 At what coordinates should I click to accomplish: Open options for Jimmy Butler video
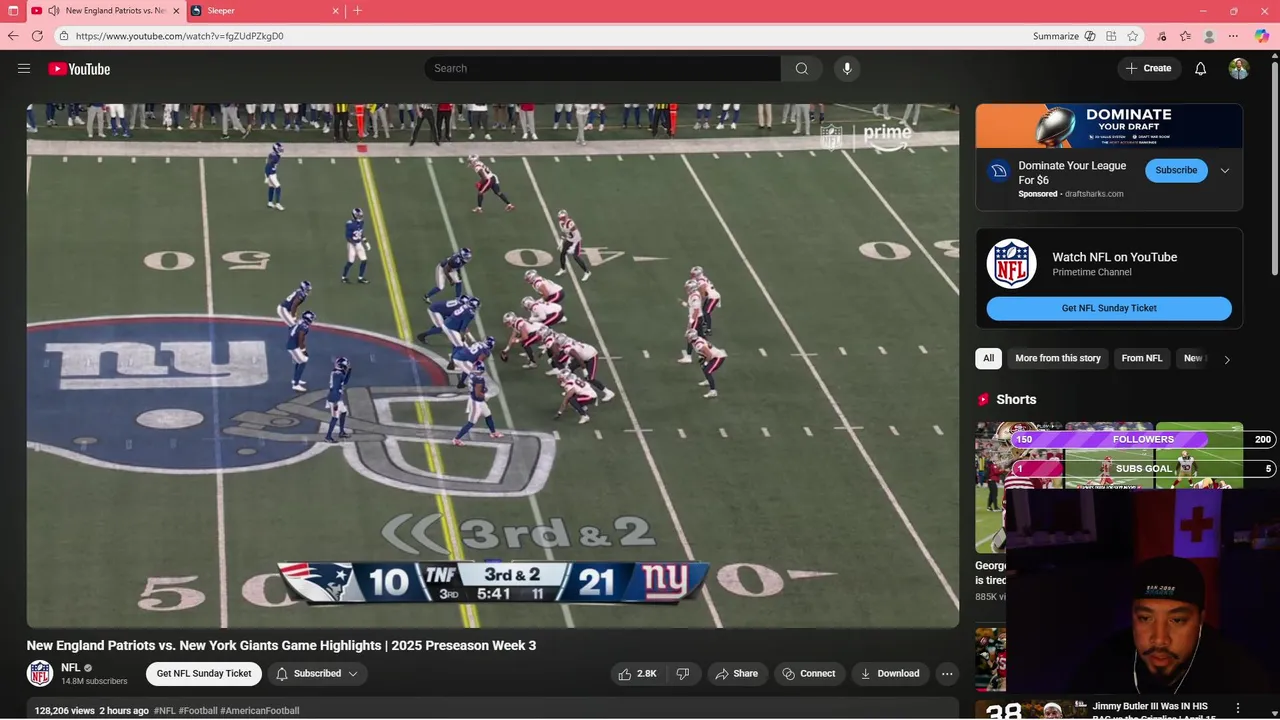click(x=1238, y=708)
